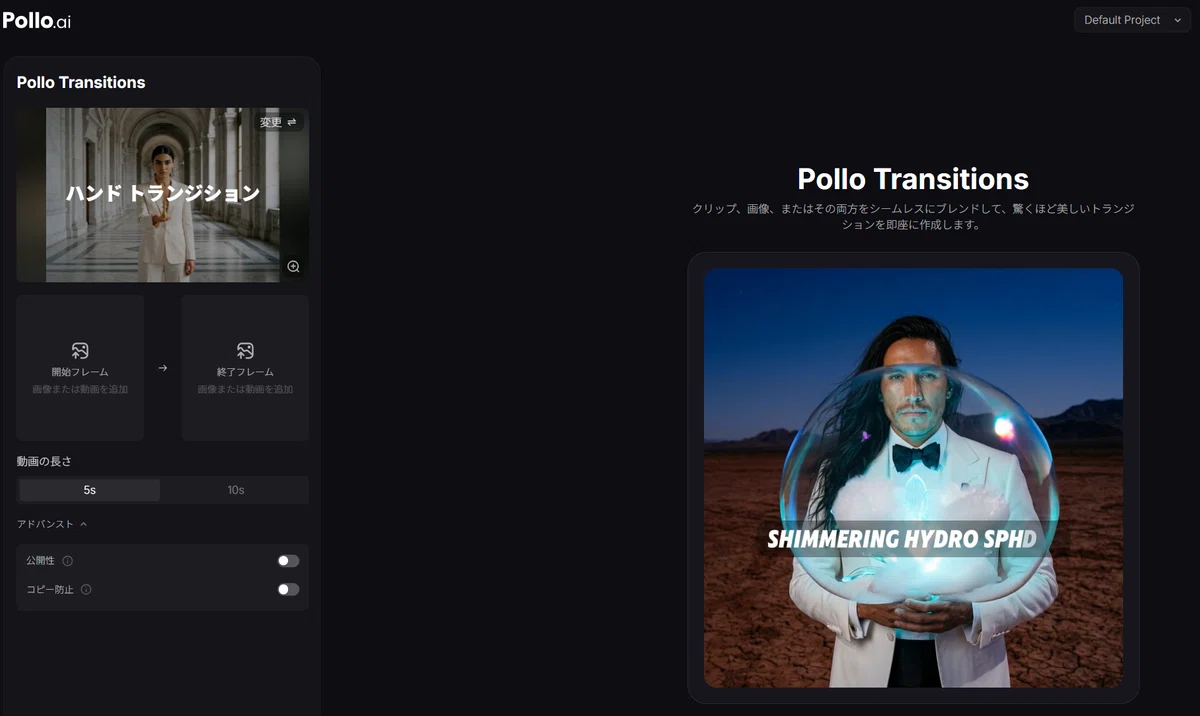Click the Pollo Transitions panel heading

[81, 82]
